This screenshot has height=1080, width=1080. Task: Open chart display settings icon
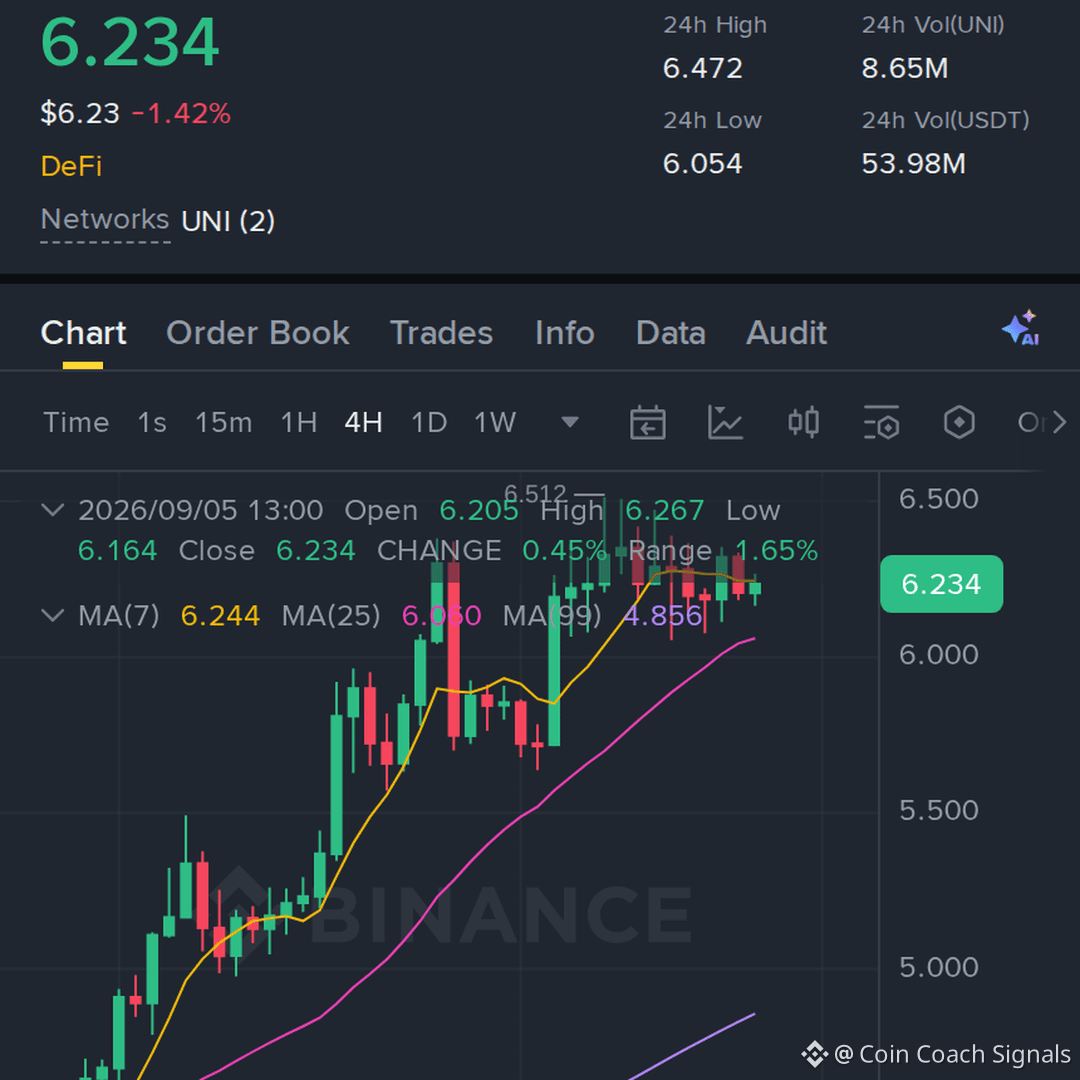click(881, 422)
